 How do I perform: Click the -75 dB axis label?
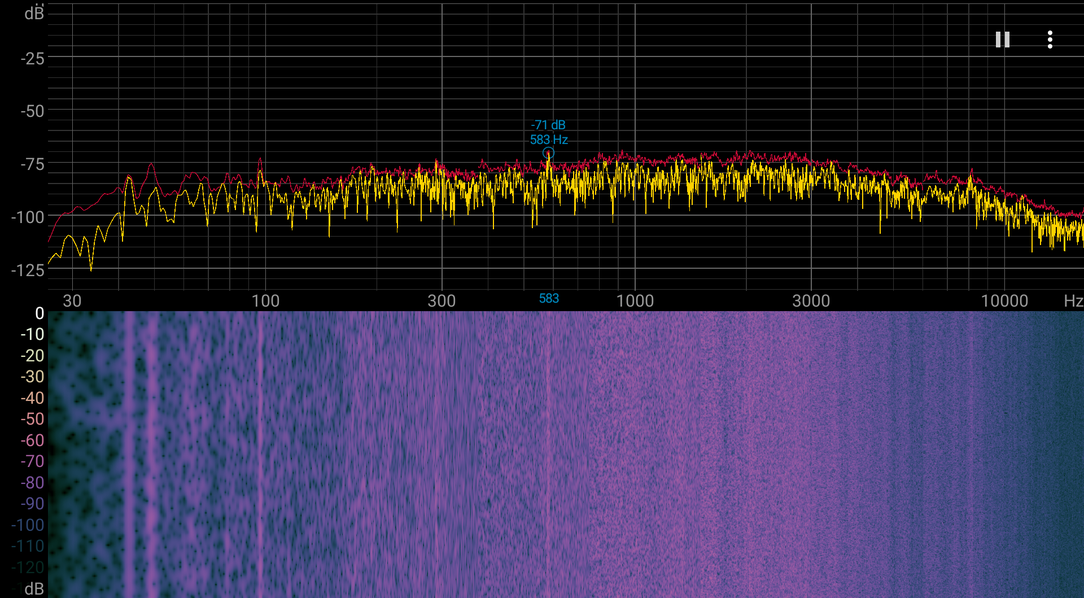[x=32, y=165]
